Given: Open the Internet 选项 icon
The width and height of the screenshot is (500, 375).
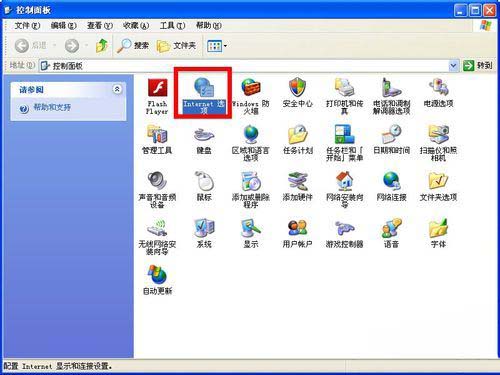Looking at the screenshot, I should pyautogui.click(x=204, y=87).
